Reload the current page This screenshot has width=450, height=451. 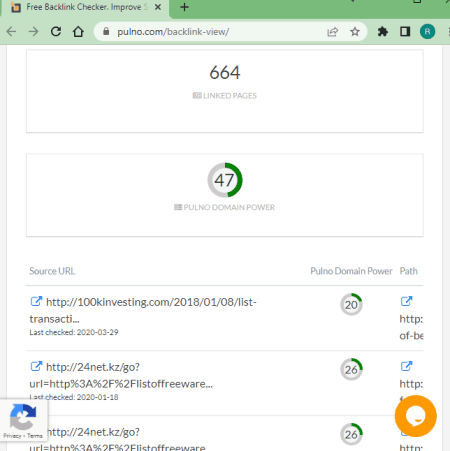coord(56,32)
